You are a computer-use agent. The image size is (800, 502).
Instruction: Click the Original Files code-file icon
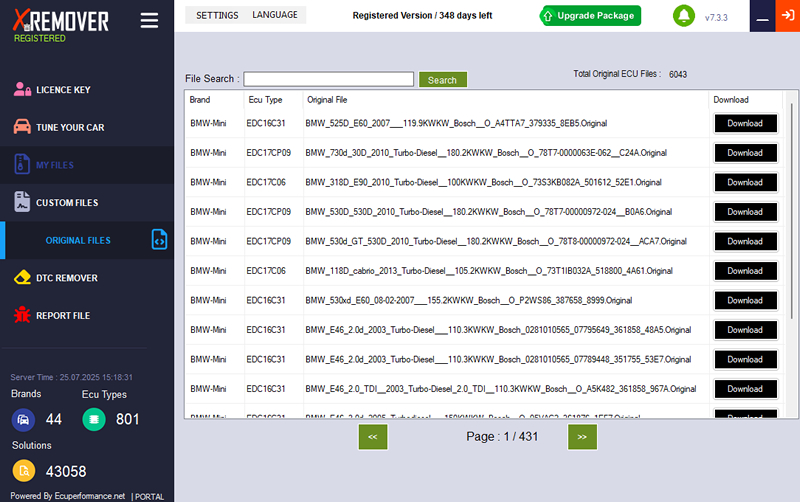pyautogui.click(x=159, y=240)
